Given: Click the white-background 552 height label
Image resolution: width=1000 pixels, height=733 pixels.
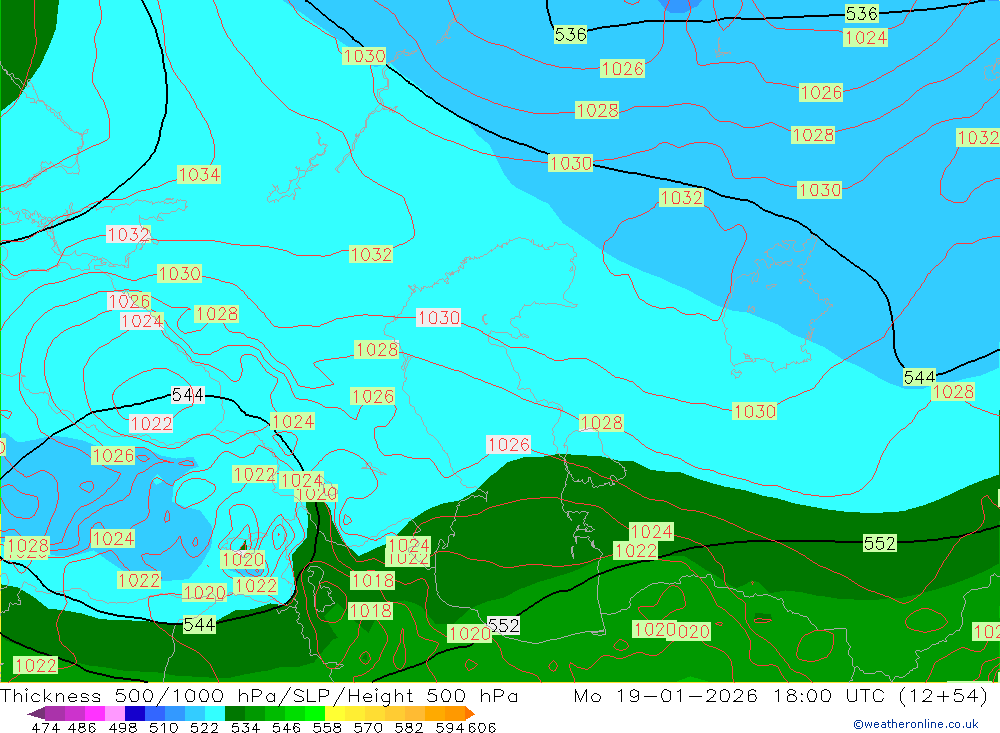Looking at the screenshot, I should click(504, 626).
